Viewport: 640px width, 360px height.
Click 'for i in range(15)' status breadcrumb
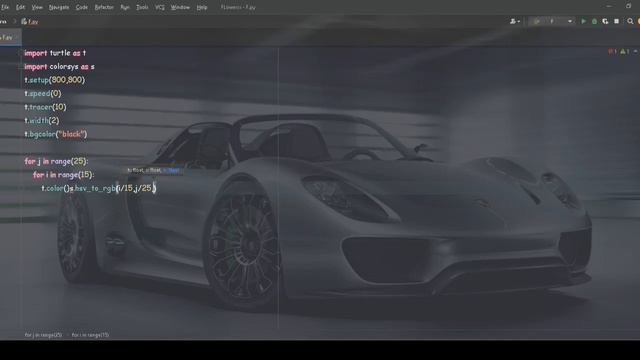tap(91, 335)
